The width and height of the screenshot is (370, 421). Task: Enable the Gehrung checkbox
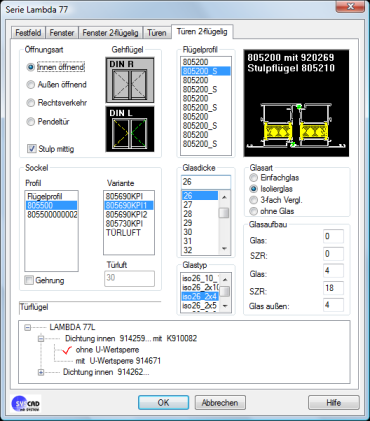coord(29,280)
